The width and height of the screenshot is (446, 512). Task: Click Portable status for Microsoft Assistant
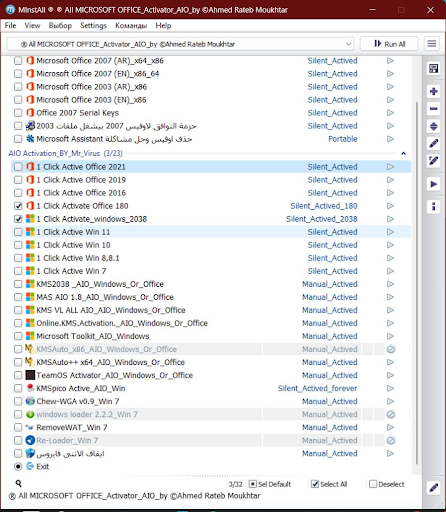[x=343, y=139]
